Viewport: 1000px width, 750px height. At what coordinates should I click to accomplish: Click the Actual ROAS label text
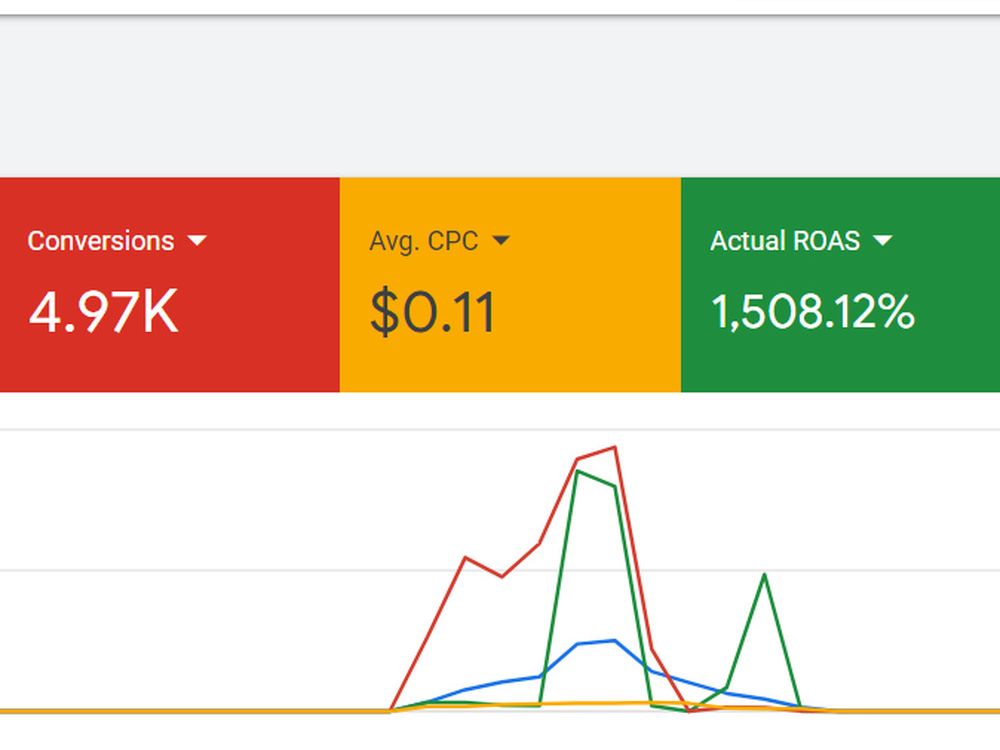[785, 241]
